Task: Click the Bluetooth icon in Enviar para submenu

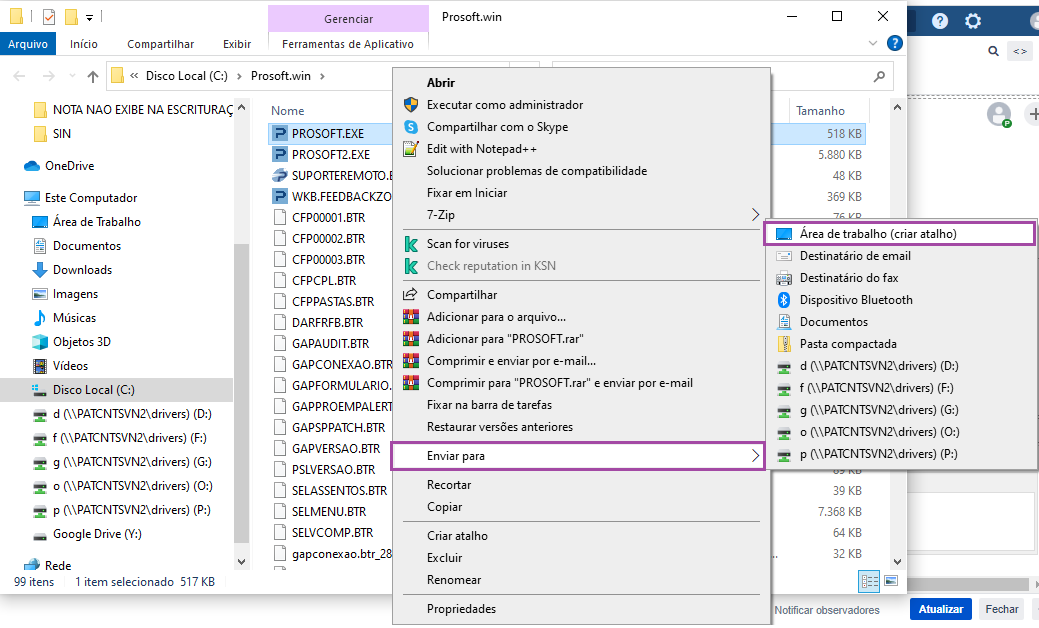Action: (784, 299)
